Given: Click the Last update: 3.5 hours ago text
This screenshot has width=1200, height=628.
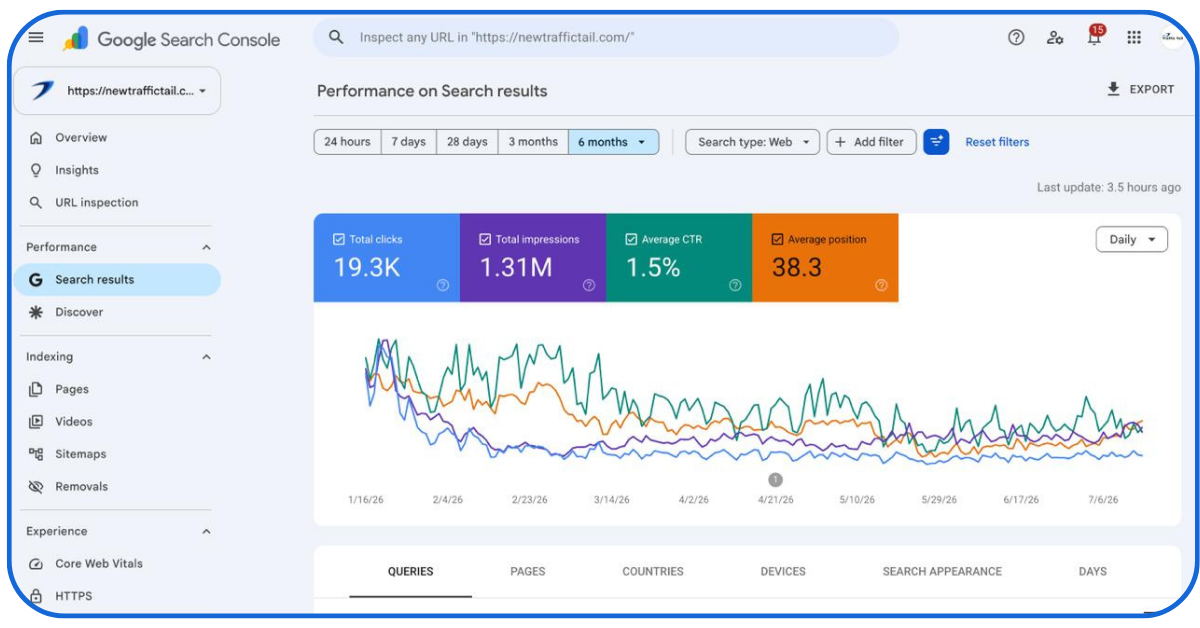Looking at the screenshot, I should [x=1109, y=187].
